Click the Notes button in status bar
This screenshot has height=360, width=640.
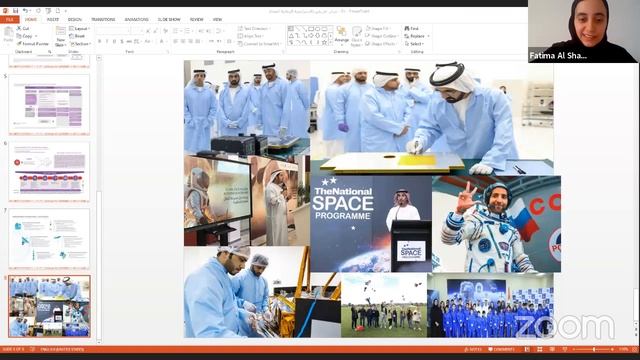[473, 350]
